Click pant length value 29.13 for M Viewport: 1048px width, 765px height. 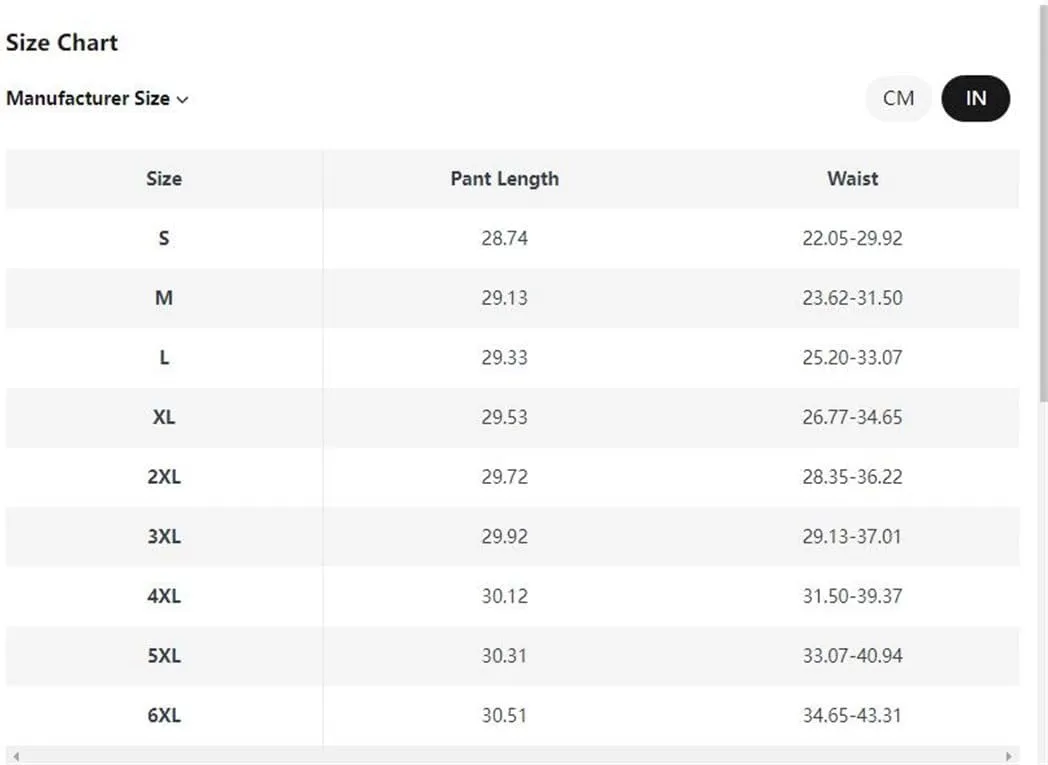point(504,298)
